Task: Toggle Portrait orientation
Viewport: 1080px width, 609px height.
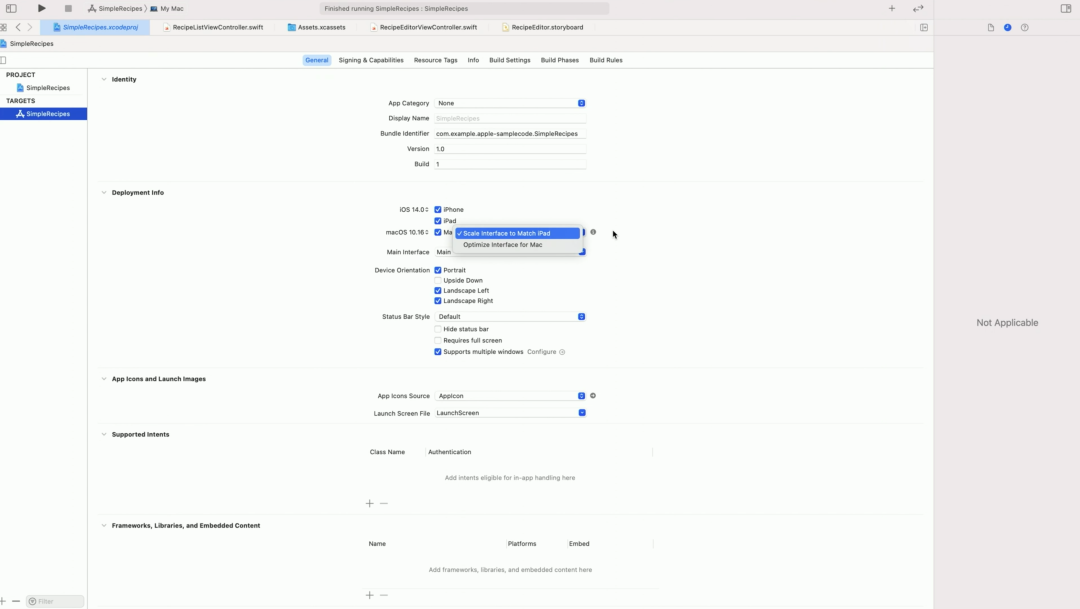Action: click(x=438, y=270)
